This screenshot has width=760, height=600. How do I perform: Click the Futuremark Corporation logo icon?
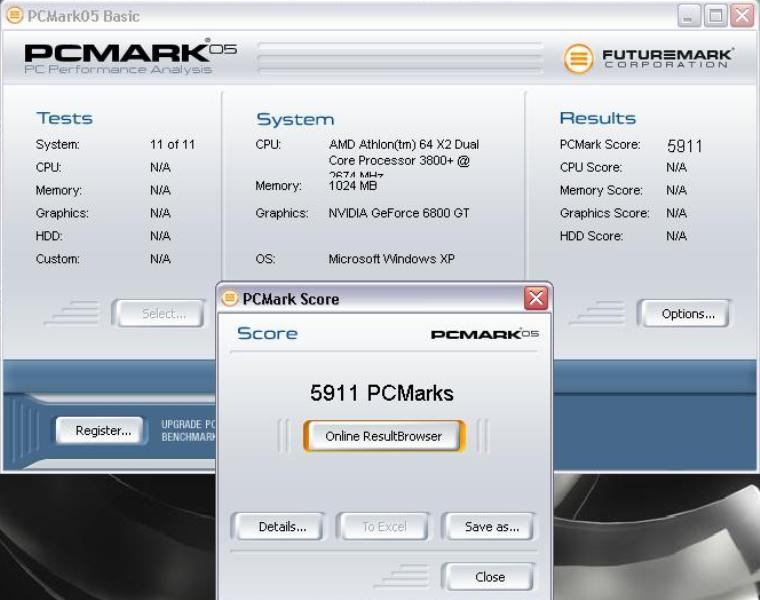click(x=578, y=59)
